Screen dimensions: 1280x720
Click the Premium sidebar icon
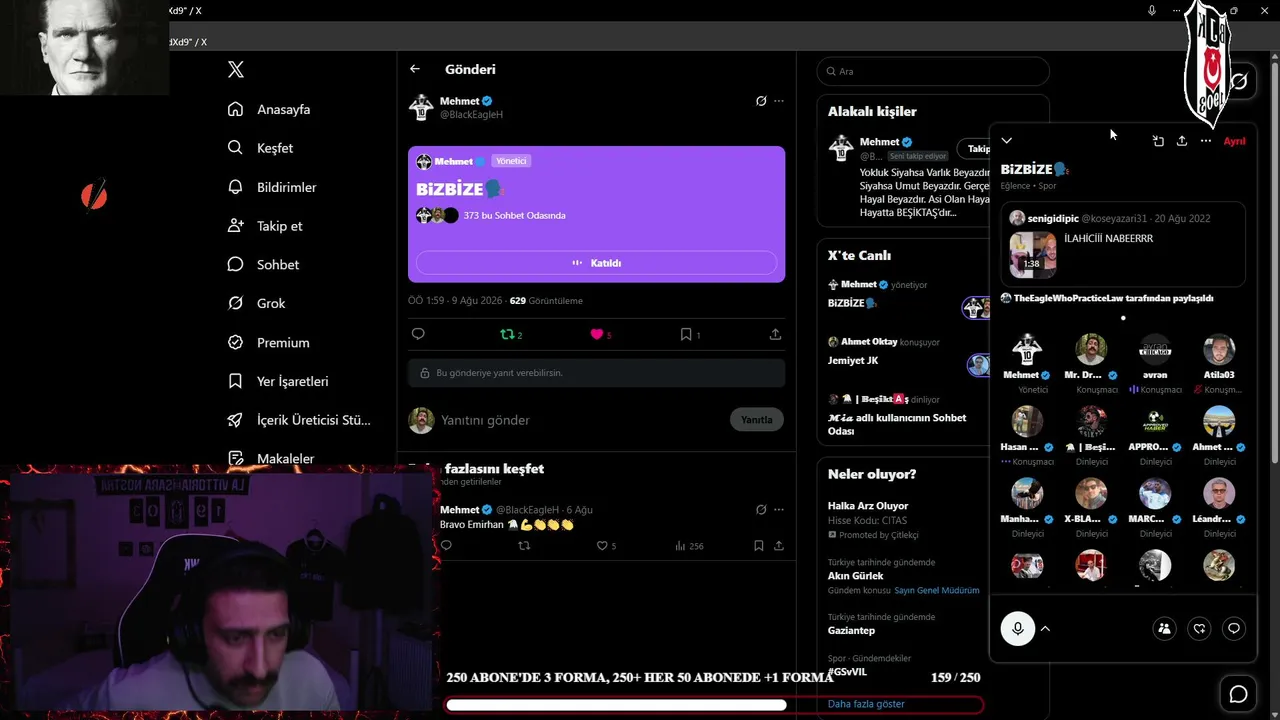pyautogui.click(x=235, y=342)
